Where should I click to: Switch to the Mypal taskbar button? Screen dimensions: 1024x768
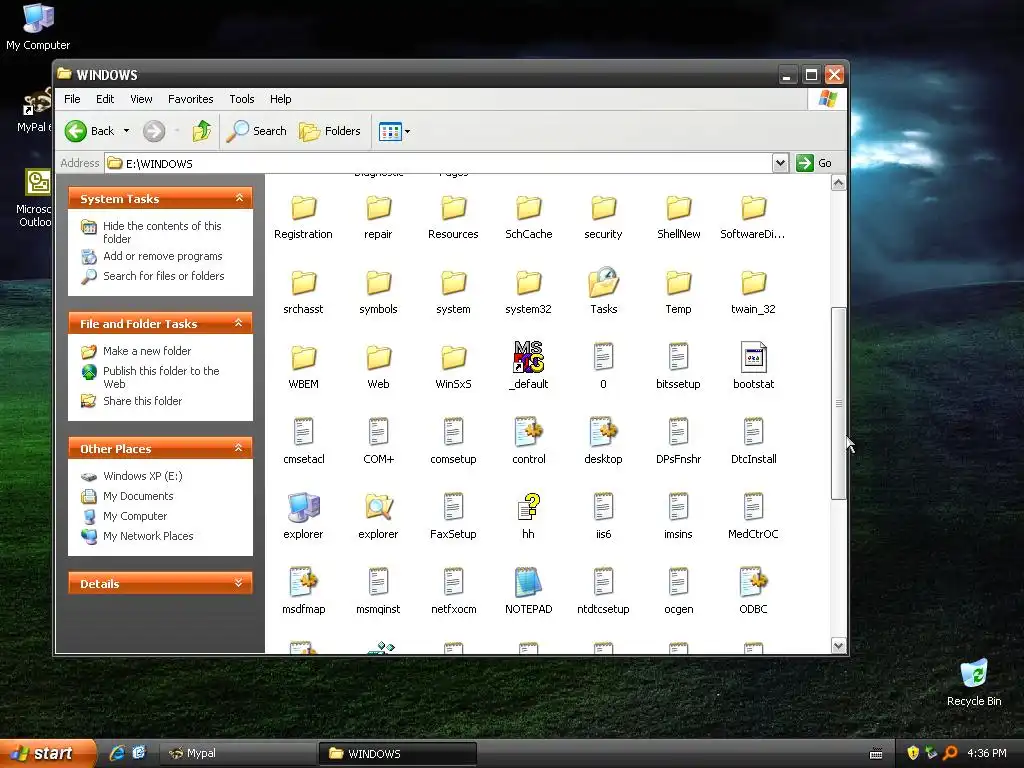(x=238, y=754)
